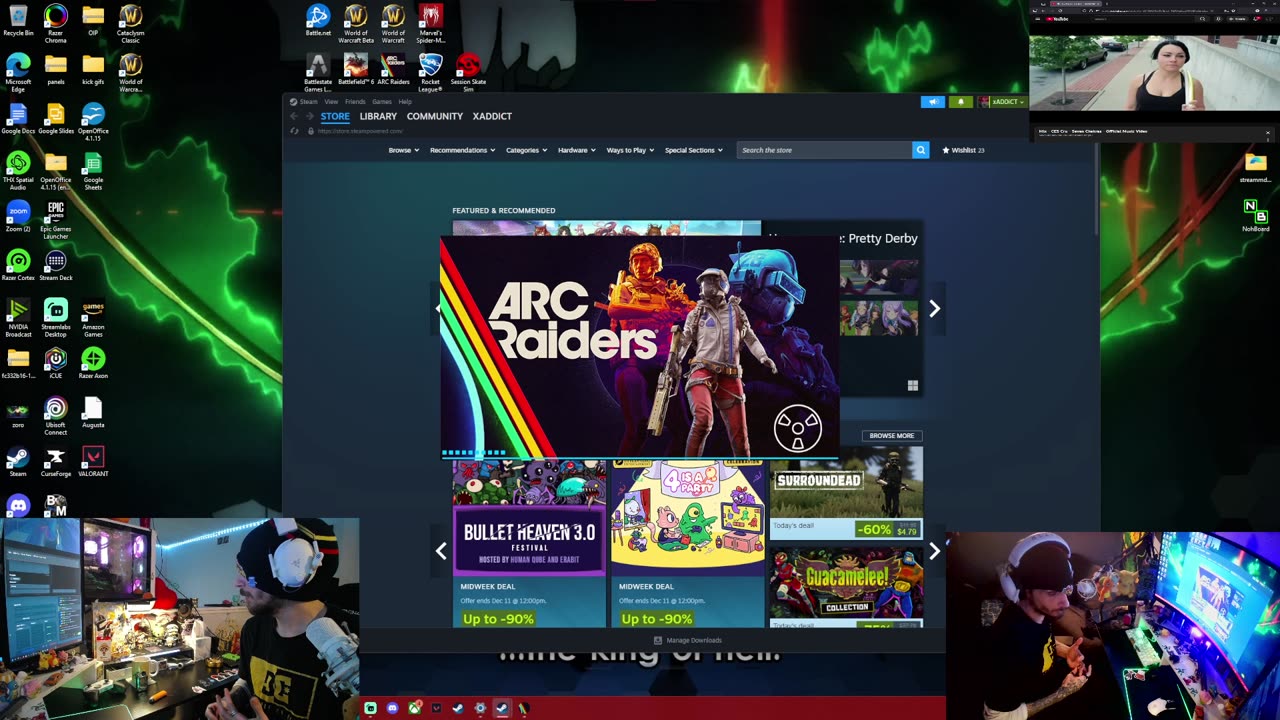
Task: Expand the Browse dropdown in store
Action: (x=403, y=150)
